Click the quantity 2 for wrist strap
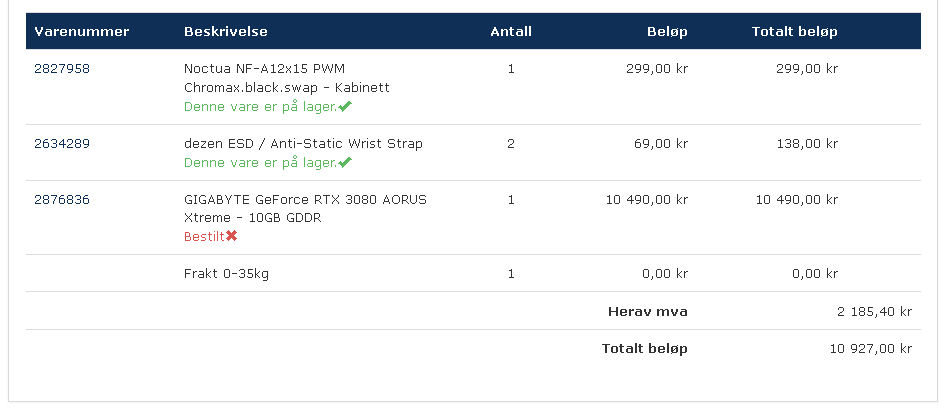 tap(511, 144)
